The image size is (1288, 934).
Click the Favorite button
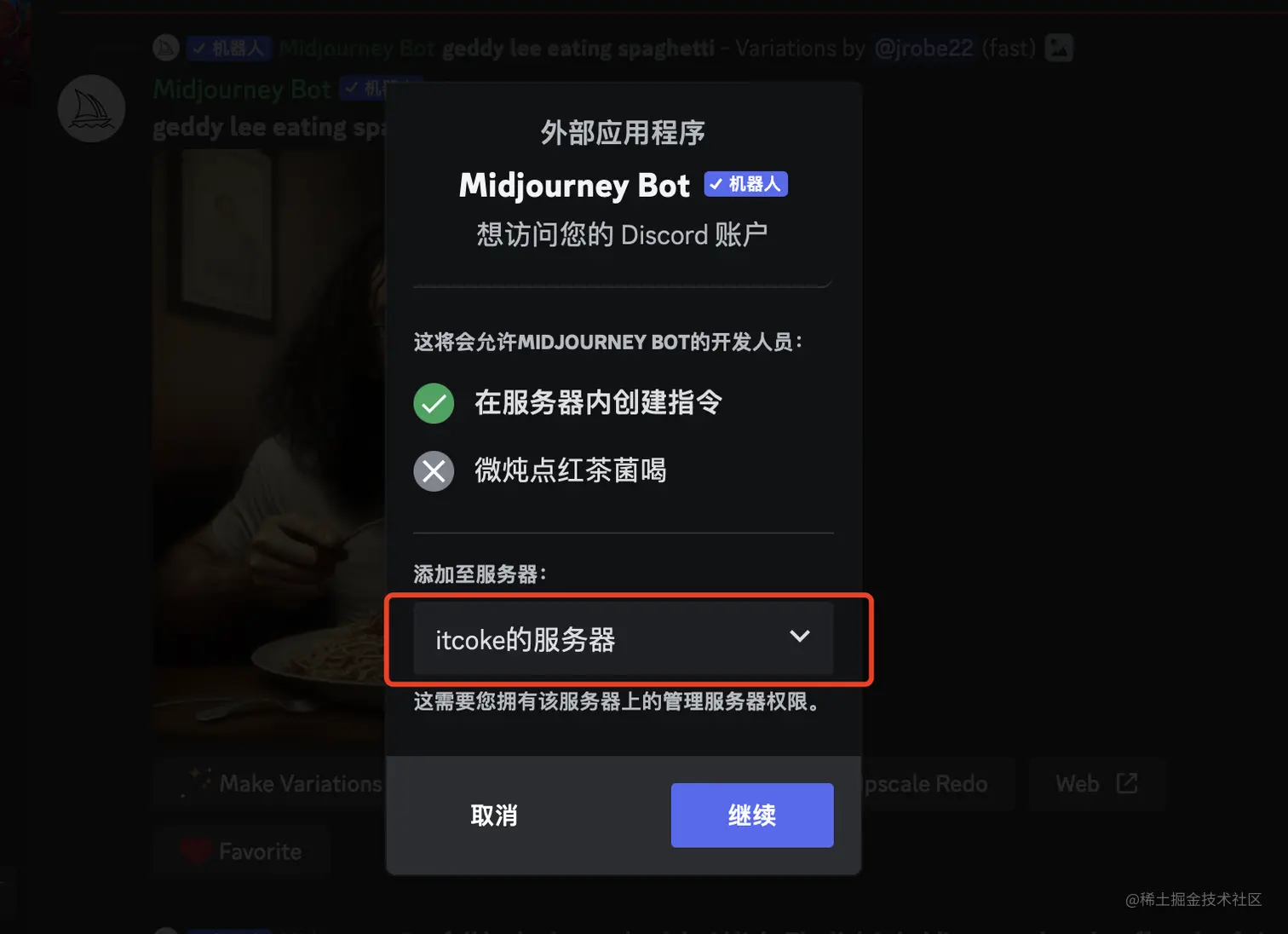click(242, 850)
